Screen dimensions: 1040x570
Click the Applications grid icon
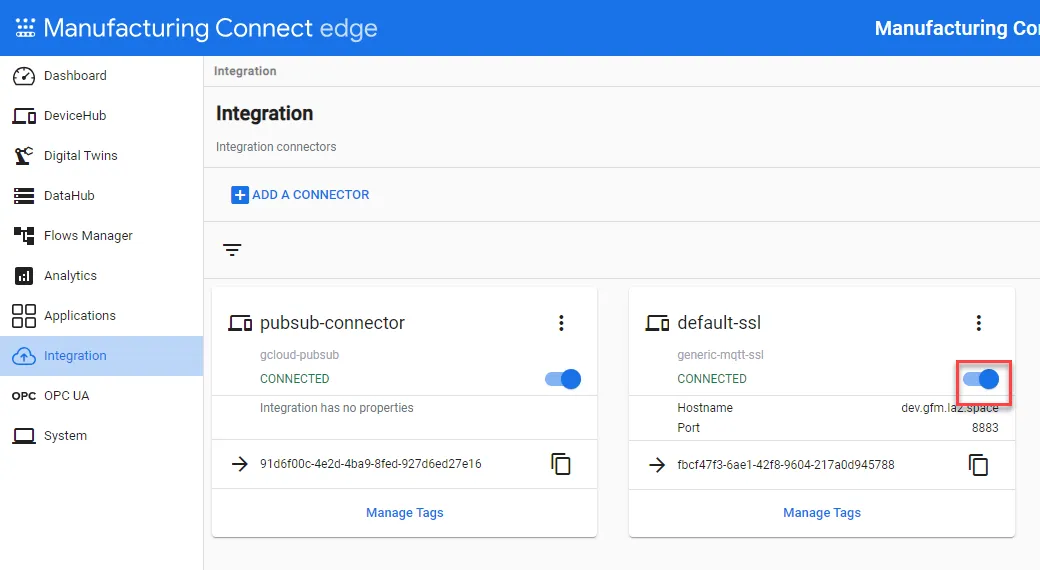tap(24, 316)
